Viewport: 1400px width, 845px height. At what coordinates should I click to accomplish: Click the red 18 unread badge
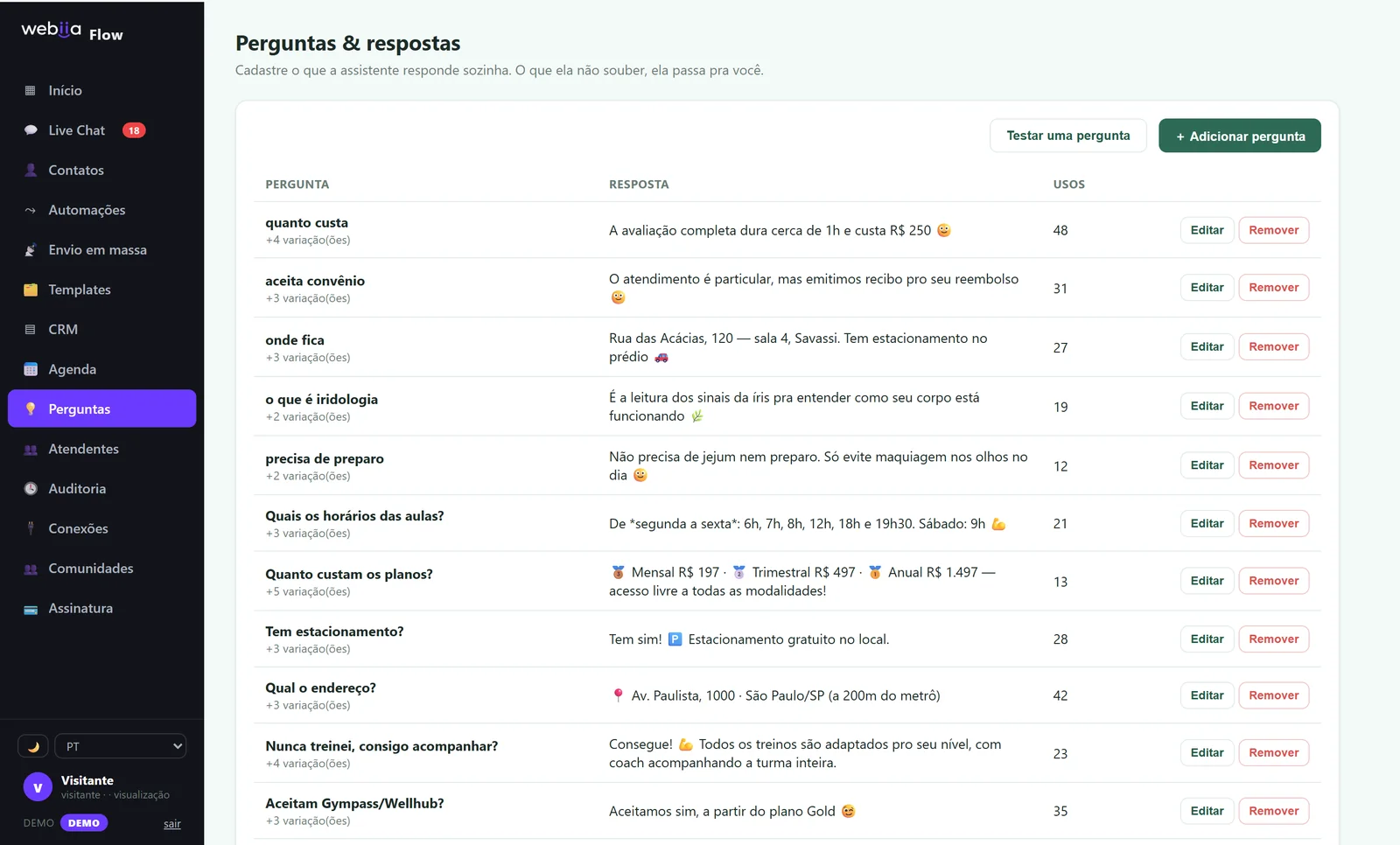pos(134,130)
